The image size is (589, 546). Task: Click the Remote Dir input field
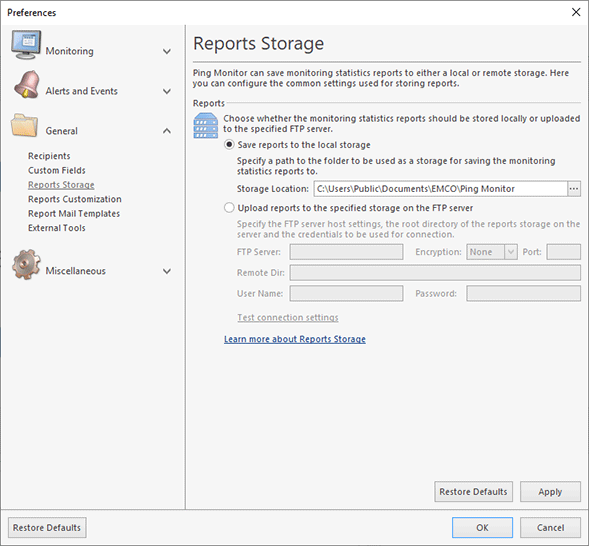(x=435, y=273)
